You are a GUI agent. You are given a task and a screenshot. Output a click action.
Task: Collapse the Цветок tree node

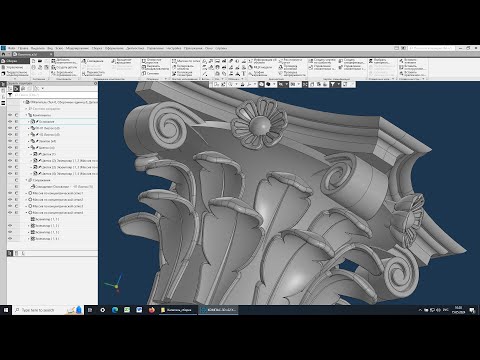tap(29, 147)
